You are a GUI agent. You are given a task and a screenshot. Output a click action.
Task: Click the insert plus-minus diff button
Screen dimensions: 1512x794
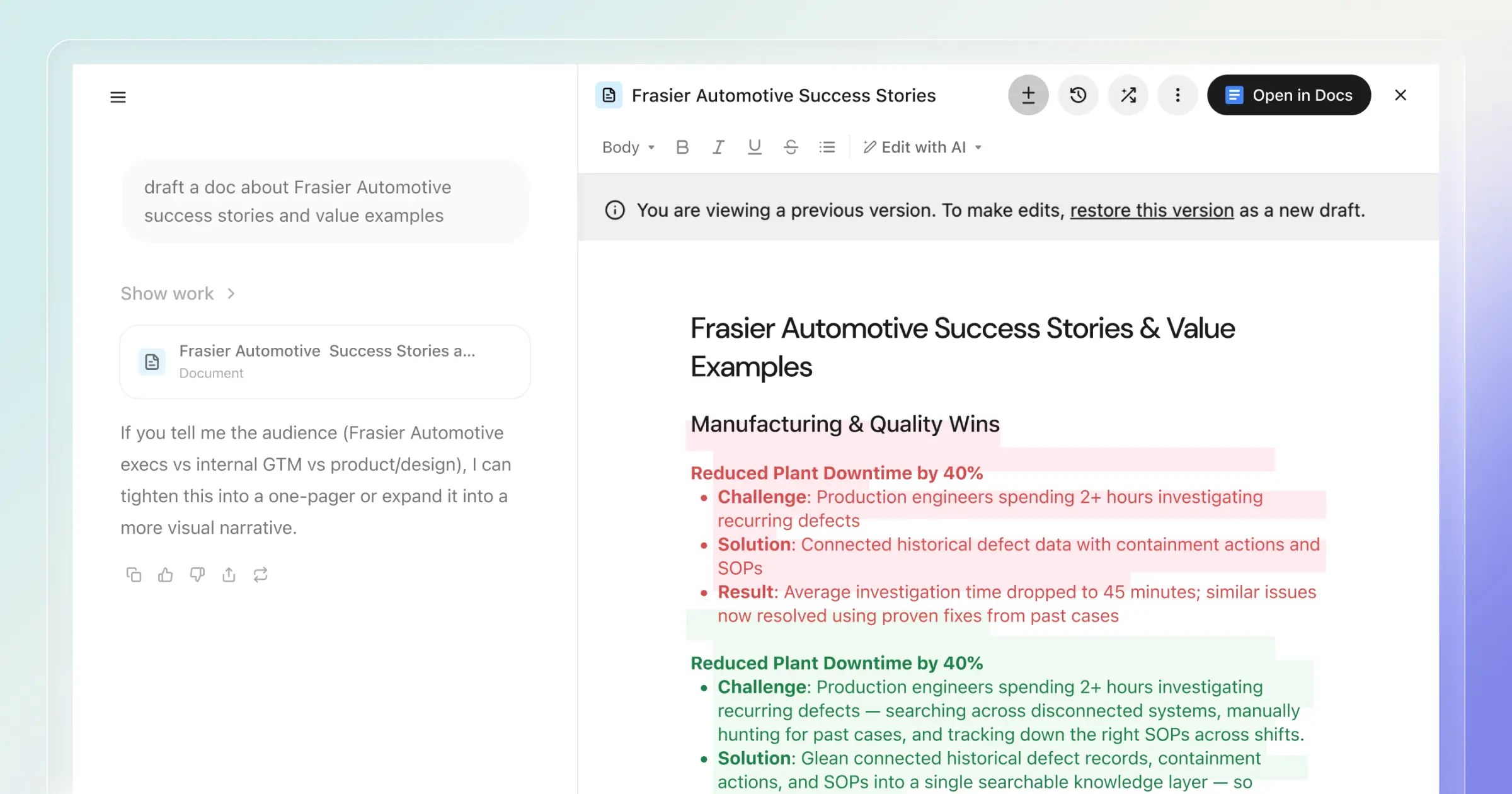tap(1028, 95)
